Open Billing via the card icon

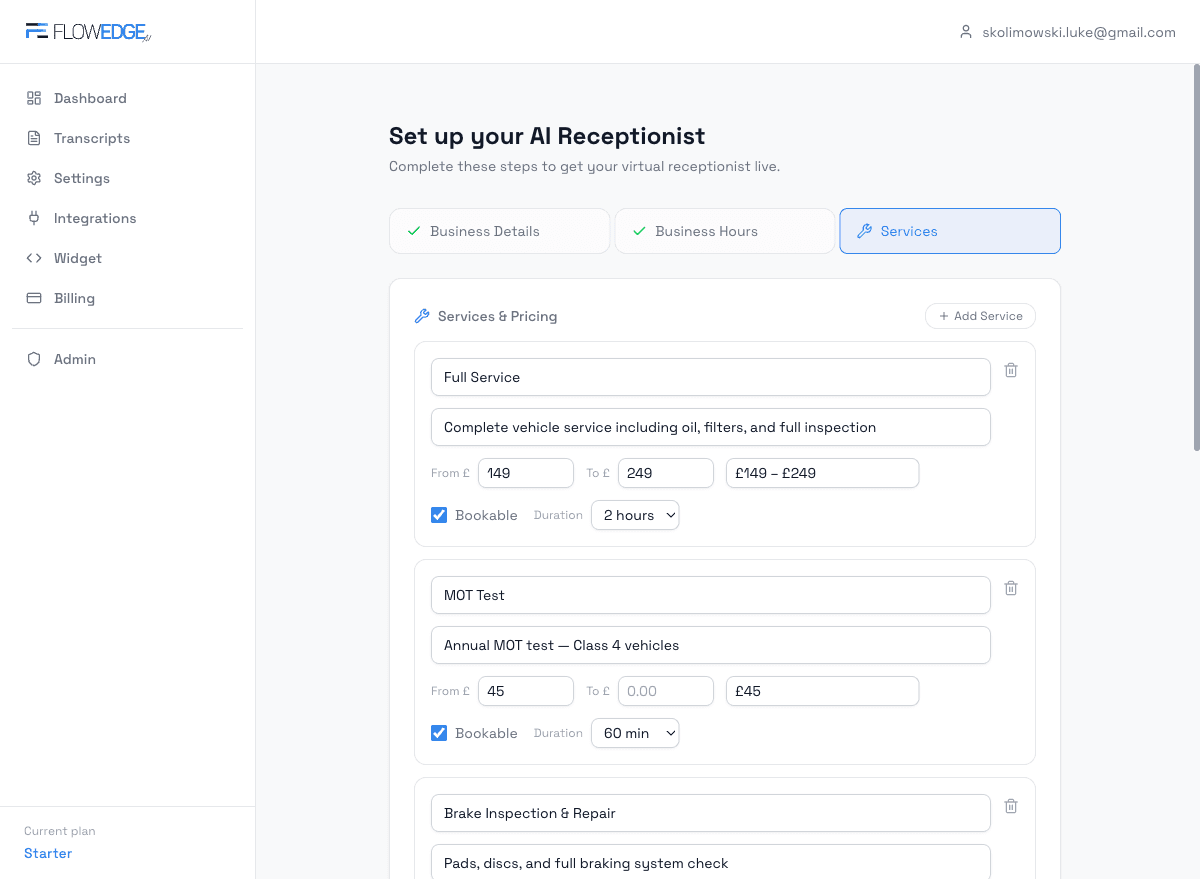[x=33, y=298]
